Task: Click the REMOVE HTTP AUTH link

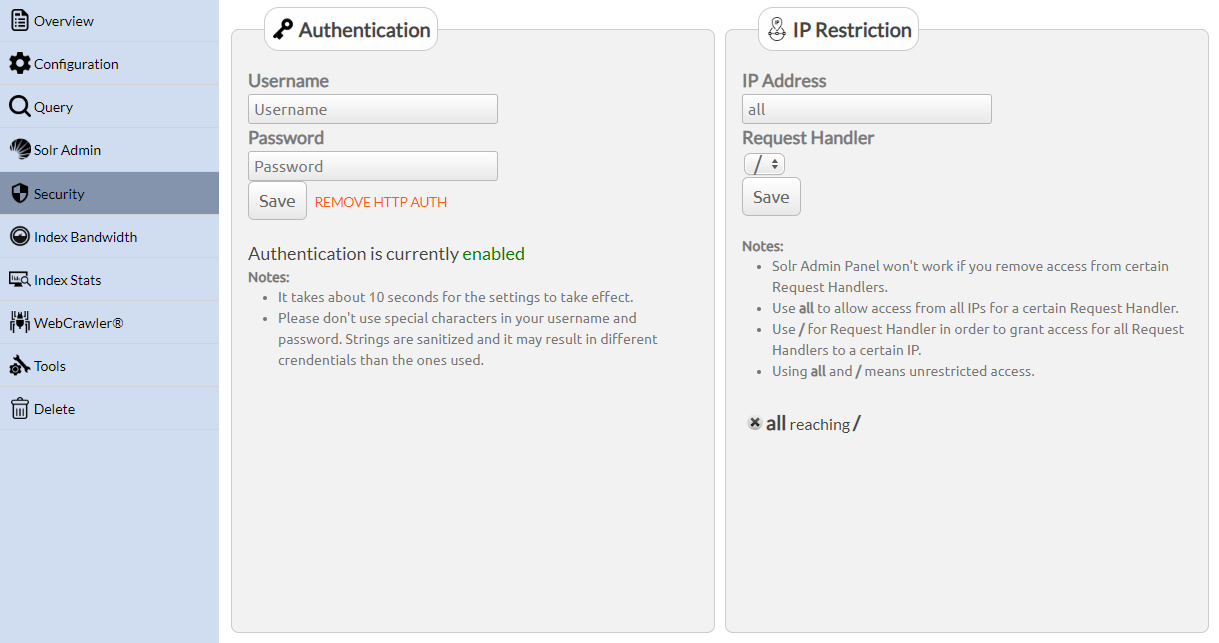Action: click(x=381, y=202)
